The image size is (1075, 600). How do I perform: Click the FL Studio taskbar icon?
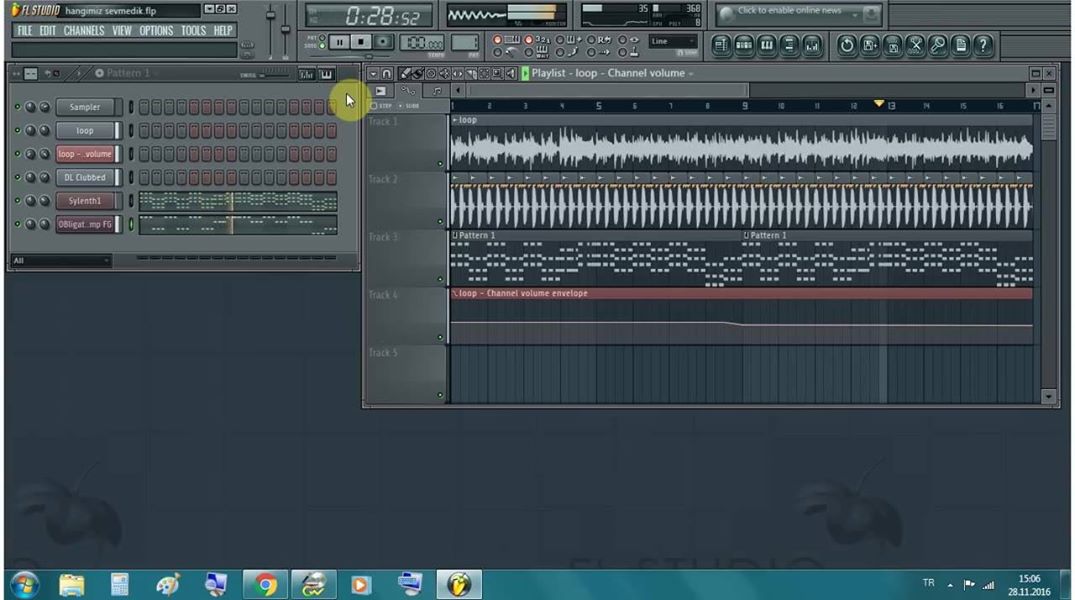pos(459,585)
